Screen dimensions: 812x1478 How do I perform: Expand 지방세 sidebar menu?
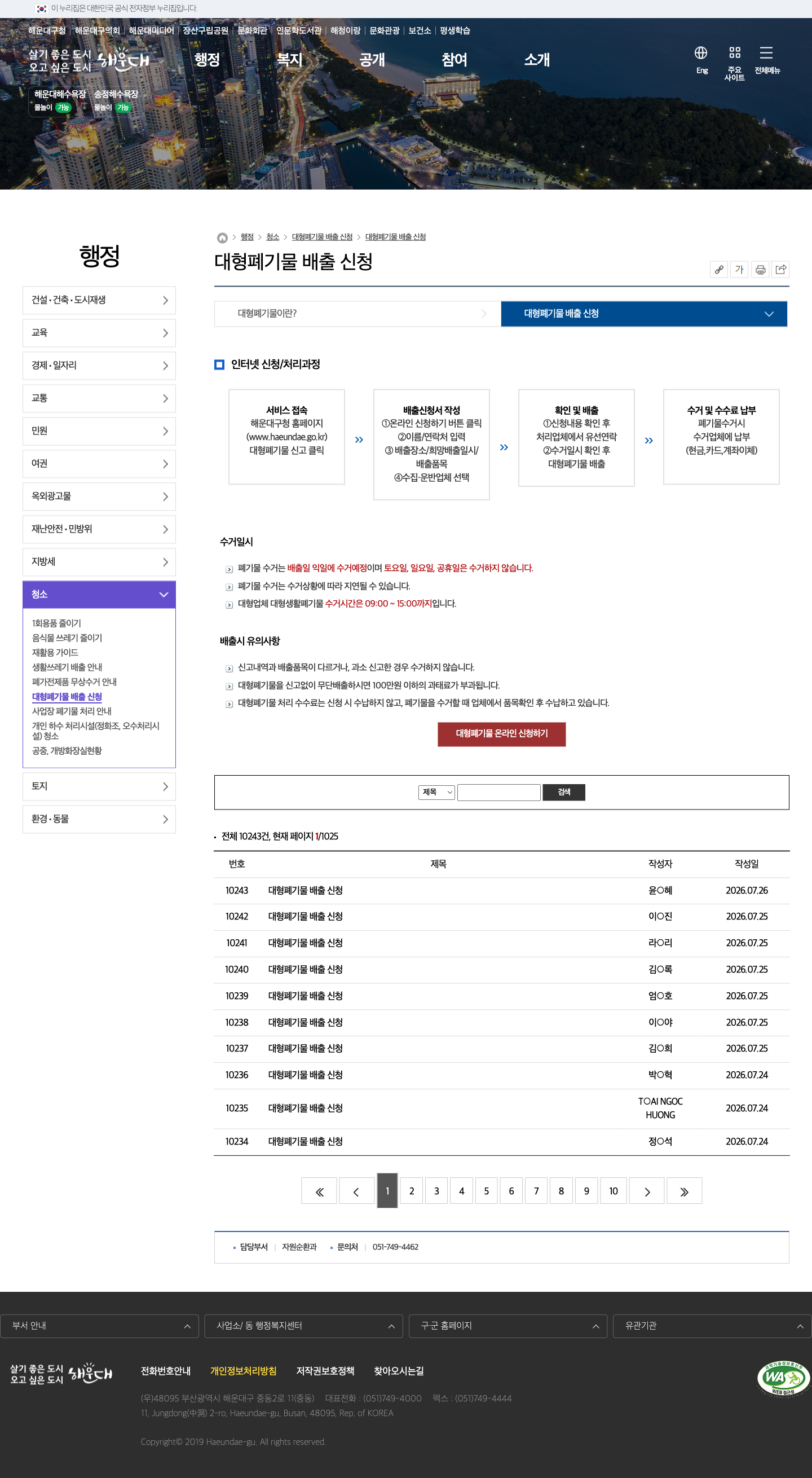[x=99, y=562]
